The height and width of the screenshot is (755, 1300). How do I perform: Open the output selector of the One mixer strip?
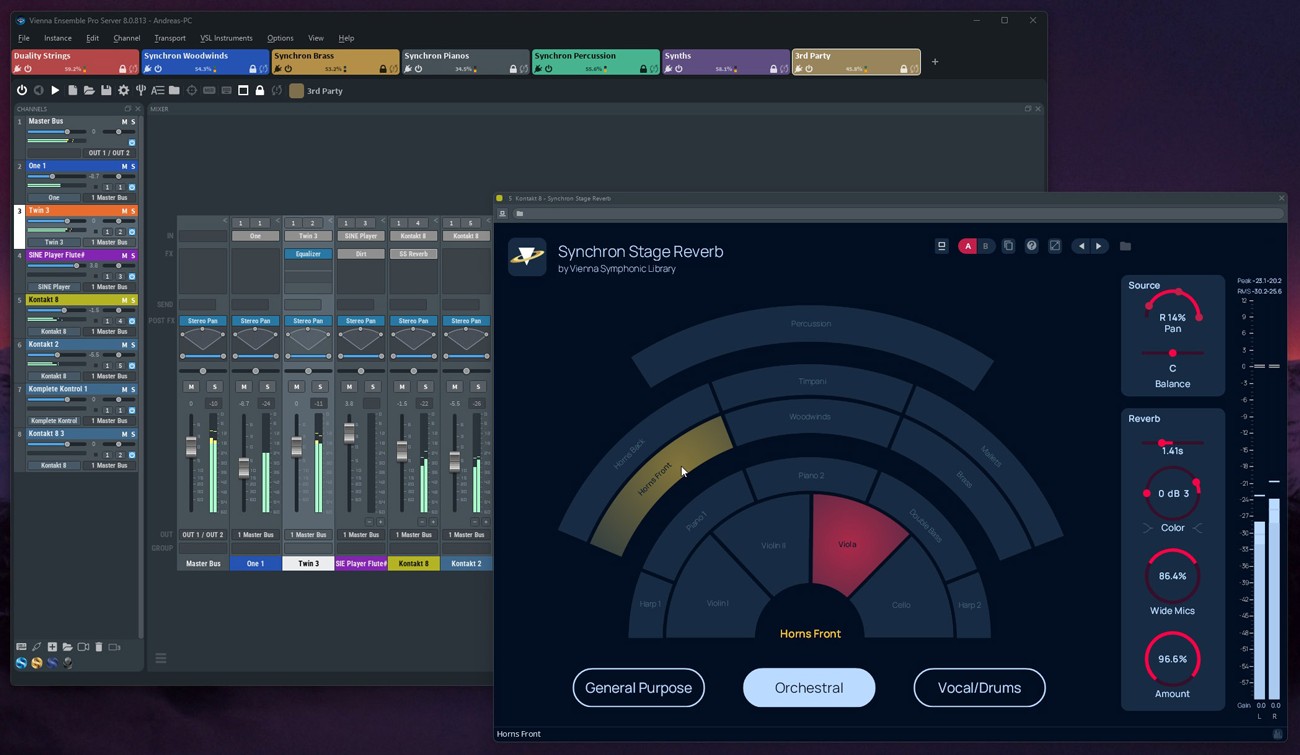(255, 535)
